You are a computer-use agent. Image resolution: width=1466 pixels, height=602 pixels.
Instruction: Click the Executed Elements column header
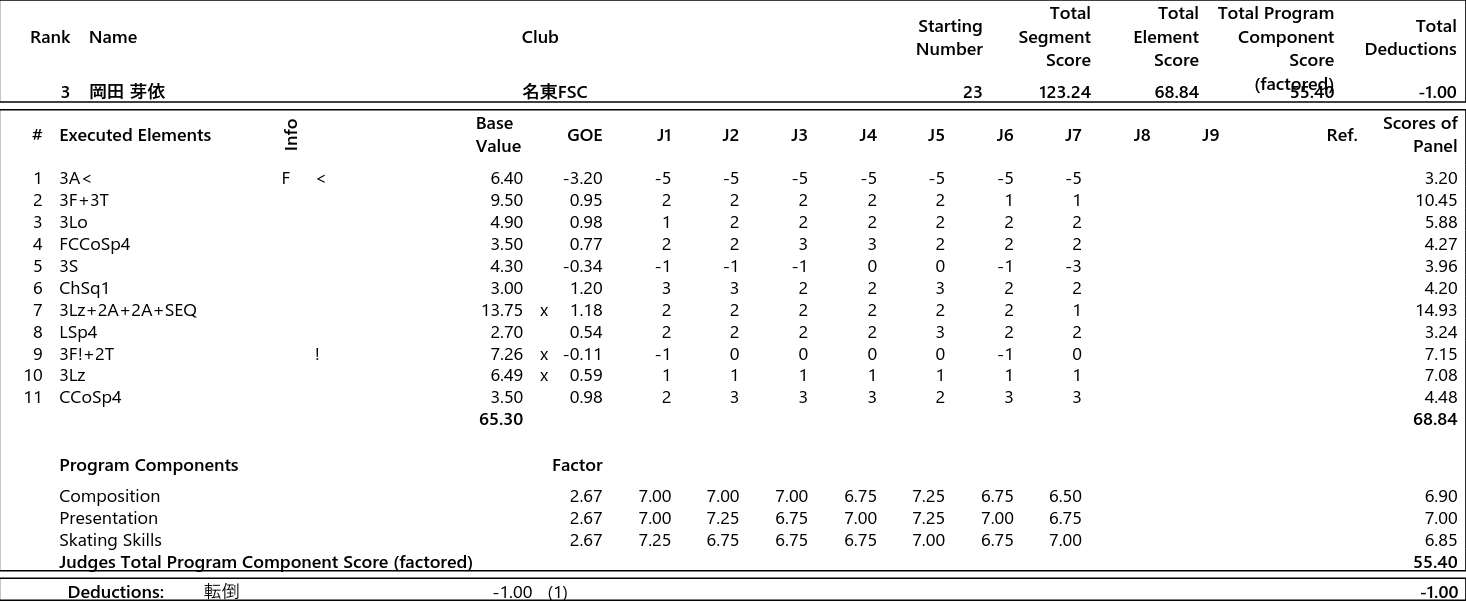[135, 135]
